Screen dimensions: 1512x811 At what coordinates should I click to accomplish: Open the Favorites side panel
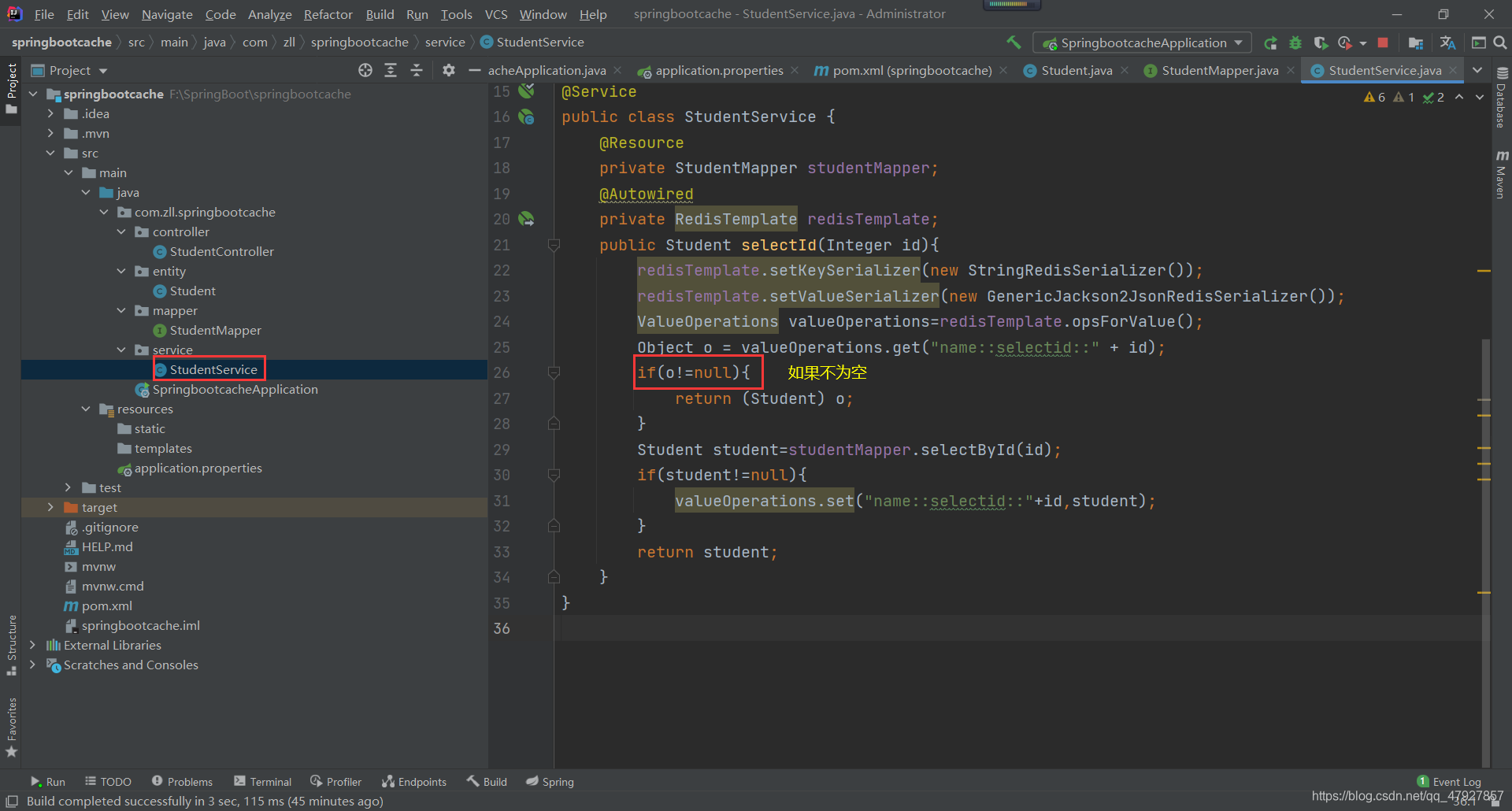12,728
